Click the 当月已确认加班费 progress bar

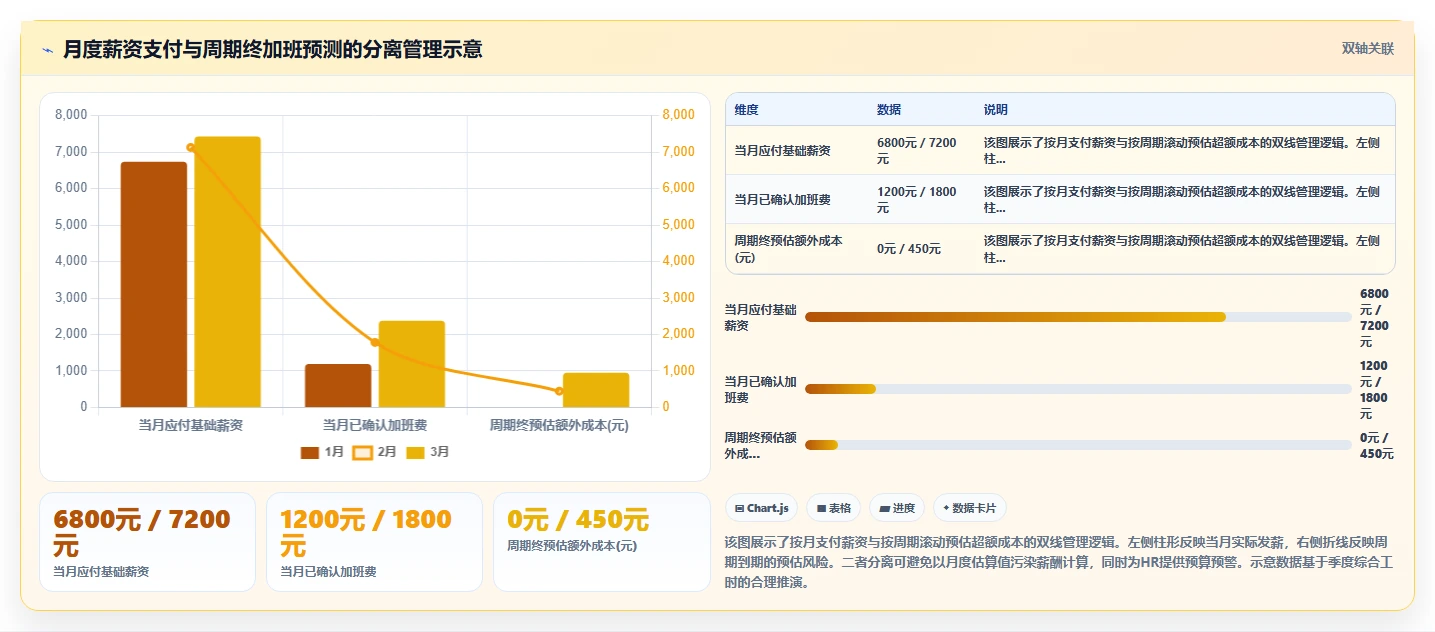click(1078, 389)
